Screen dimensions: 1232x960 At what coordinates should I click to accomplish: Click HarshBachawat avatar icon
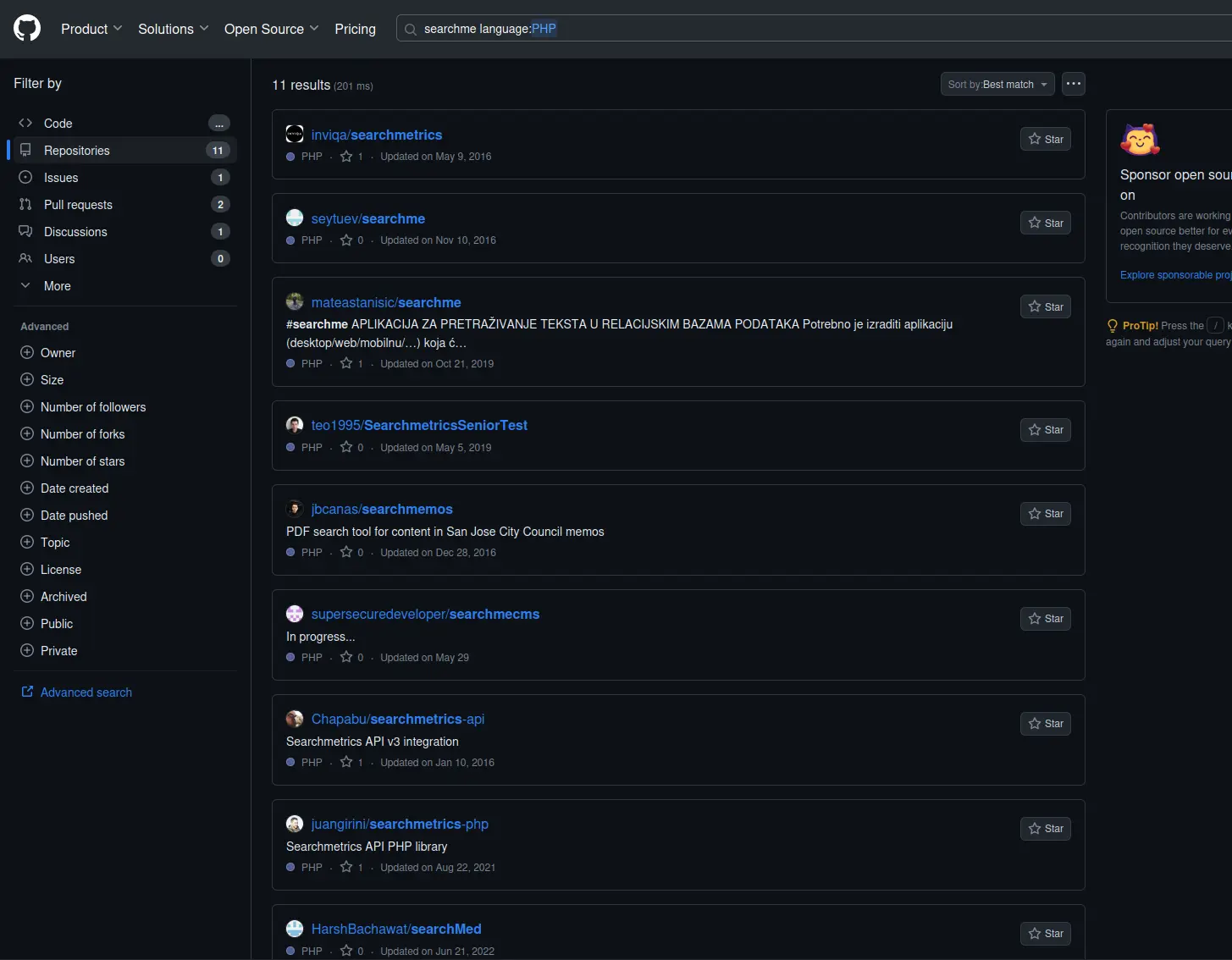(x=295, y=928)
